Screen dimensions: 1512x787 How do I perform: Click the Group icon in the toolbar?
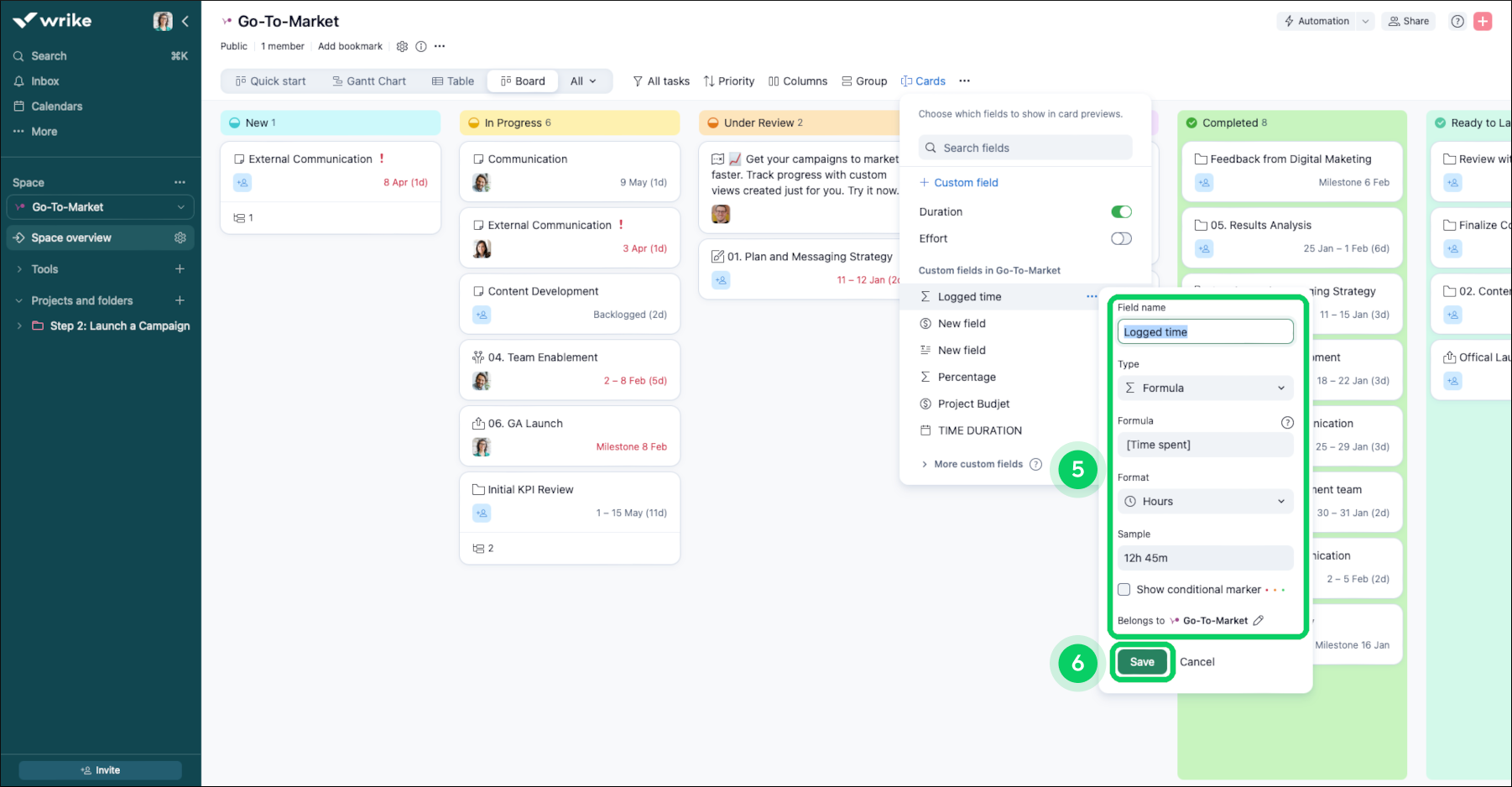[x=847, y=81]
